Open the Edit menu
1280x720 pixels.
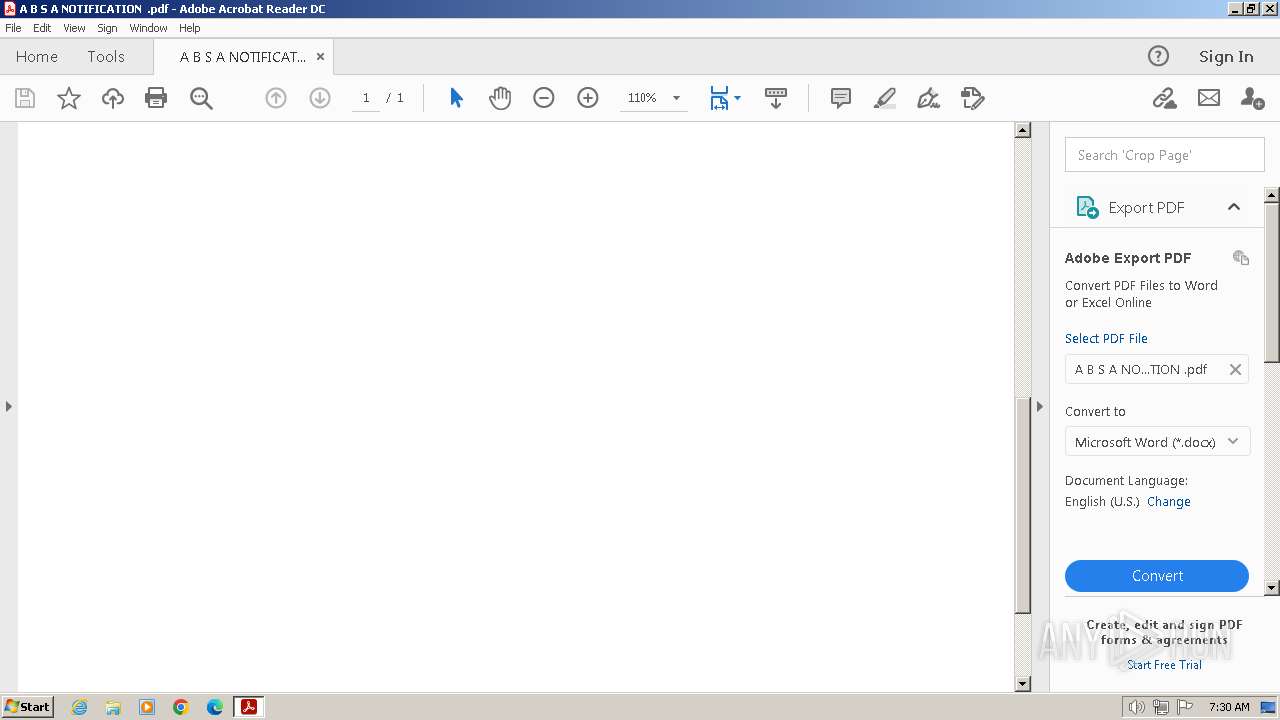(42, 28)
